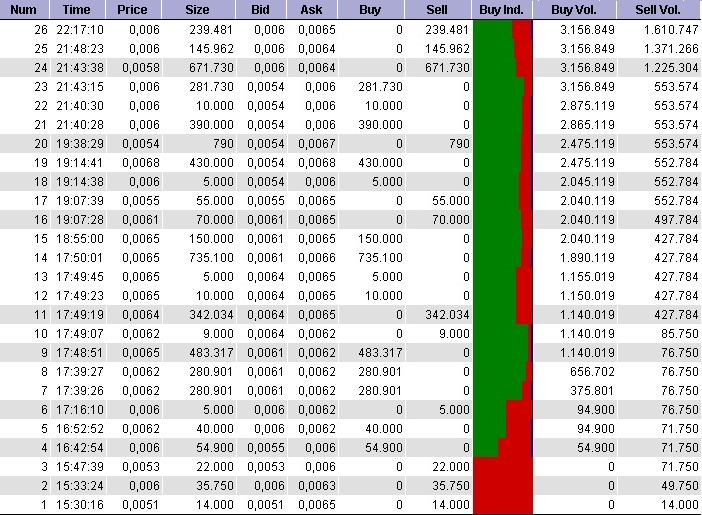The height and width of the screenshot is (515, 702).
Task: Select trade time 18:55:00
Action: coord(80,239)
